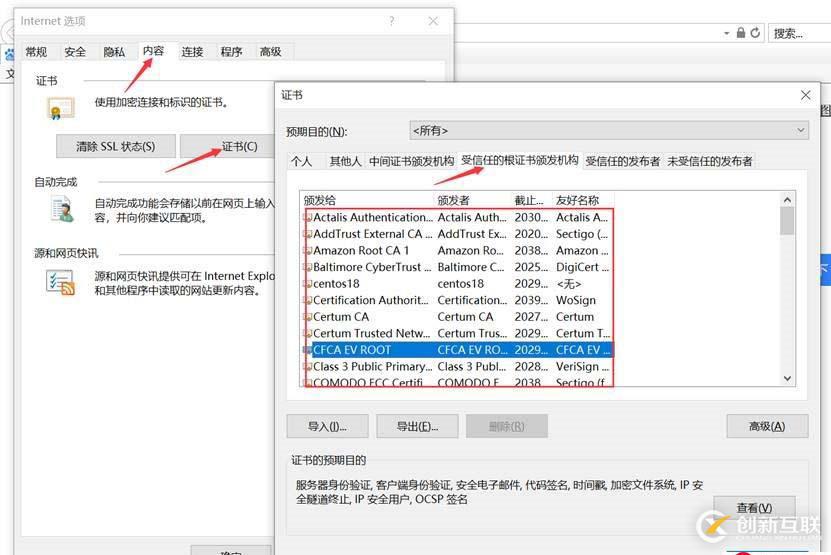Click the certificate list scrollbar thumb

click(x=787, y=221)
